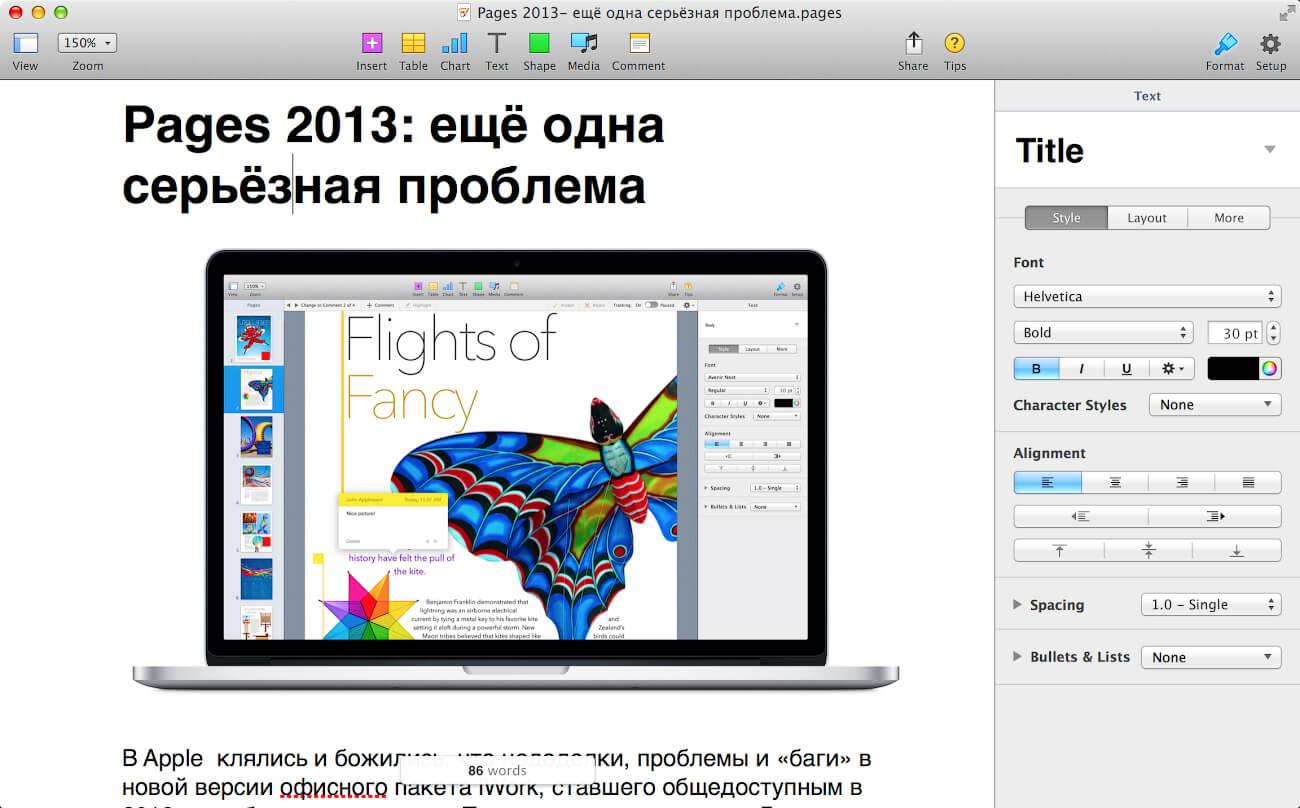
Task: Open the Media browser icon
Action: point(584,43)
